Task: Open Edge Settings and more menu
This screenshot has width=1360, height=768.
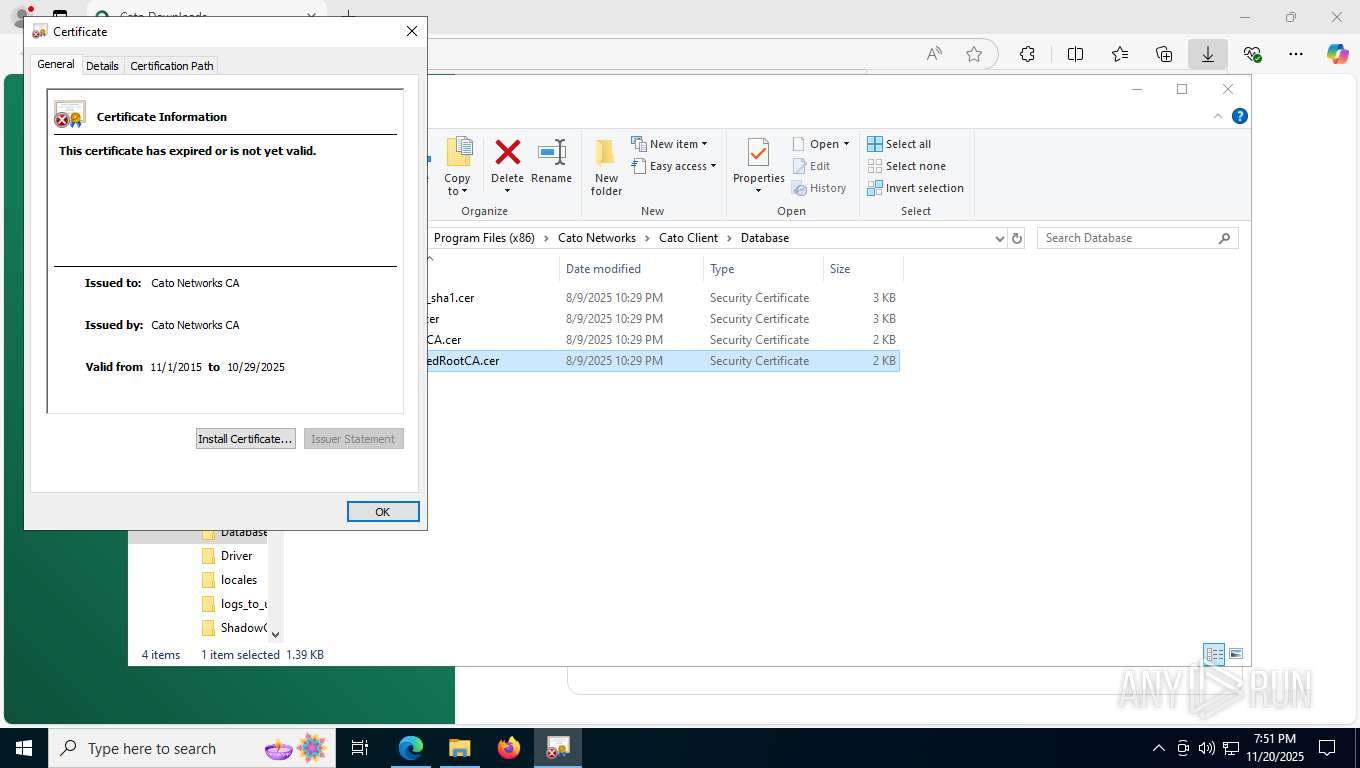Action: pos(1296,54)
